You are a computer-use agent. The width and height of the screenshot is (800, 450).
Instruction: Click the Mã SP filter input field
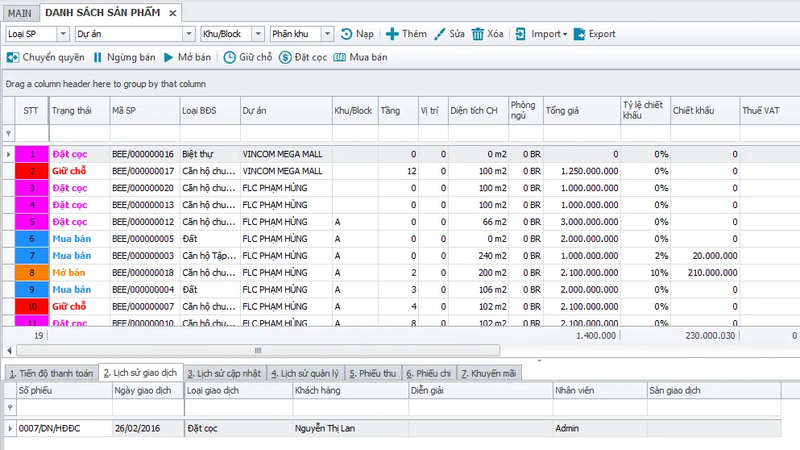[143, 132]
